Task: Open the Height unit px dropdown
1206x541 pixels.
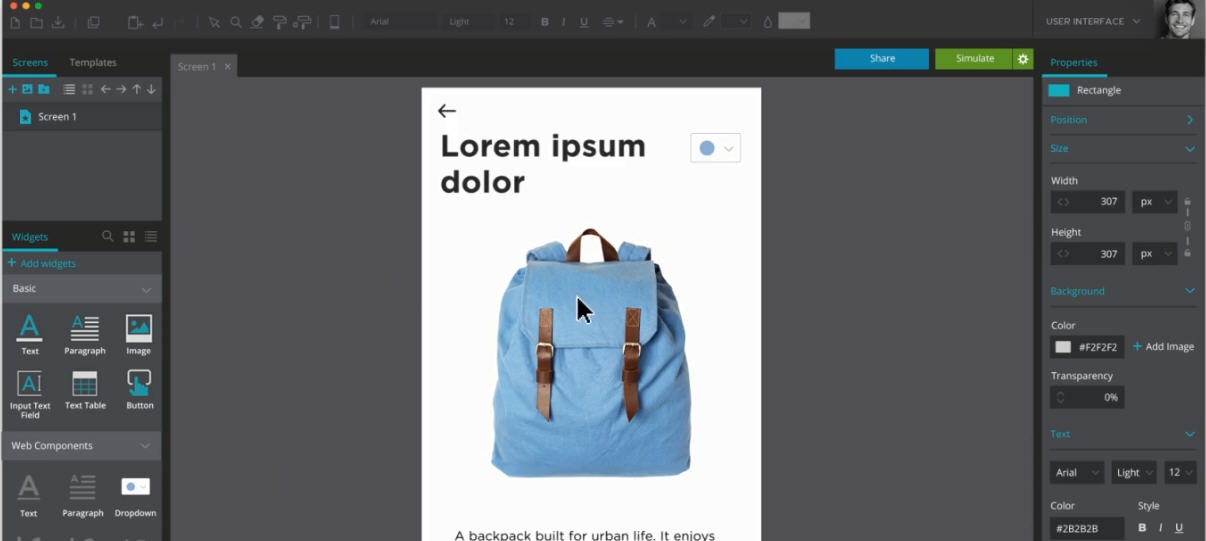Action: [1154, 254]
